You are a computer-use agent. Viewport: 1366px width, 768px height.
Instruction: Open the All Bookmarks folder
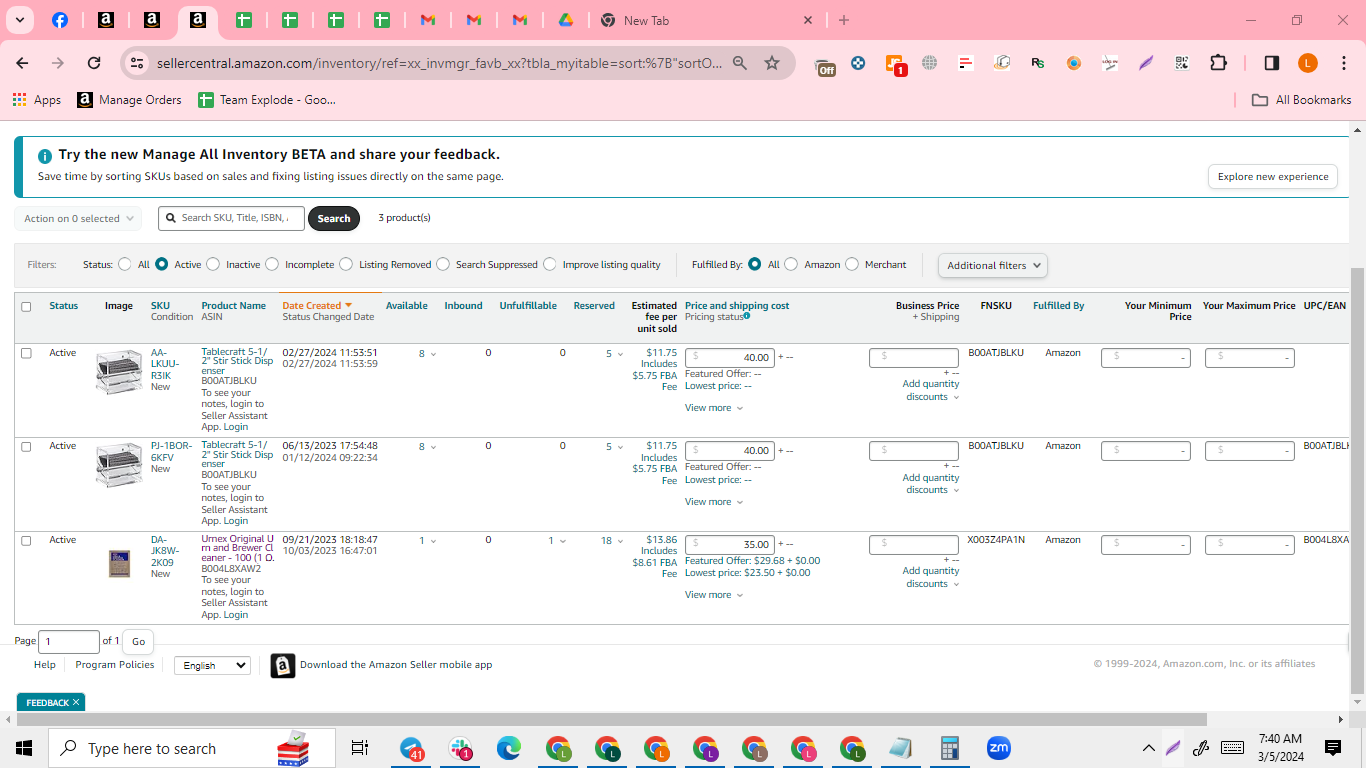[1302, 100]
